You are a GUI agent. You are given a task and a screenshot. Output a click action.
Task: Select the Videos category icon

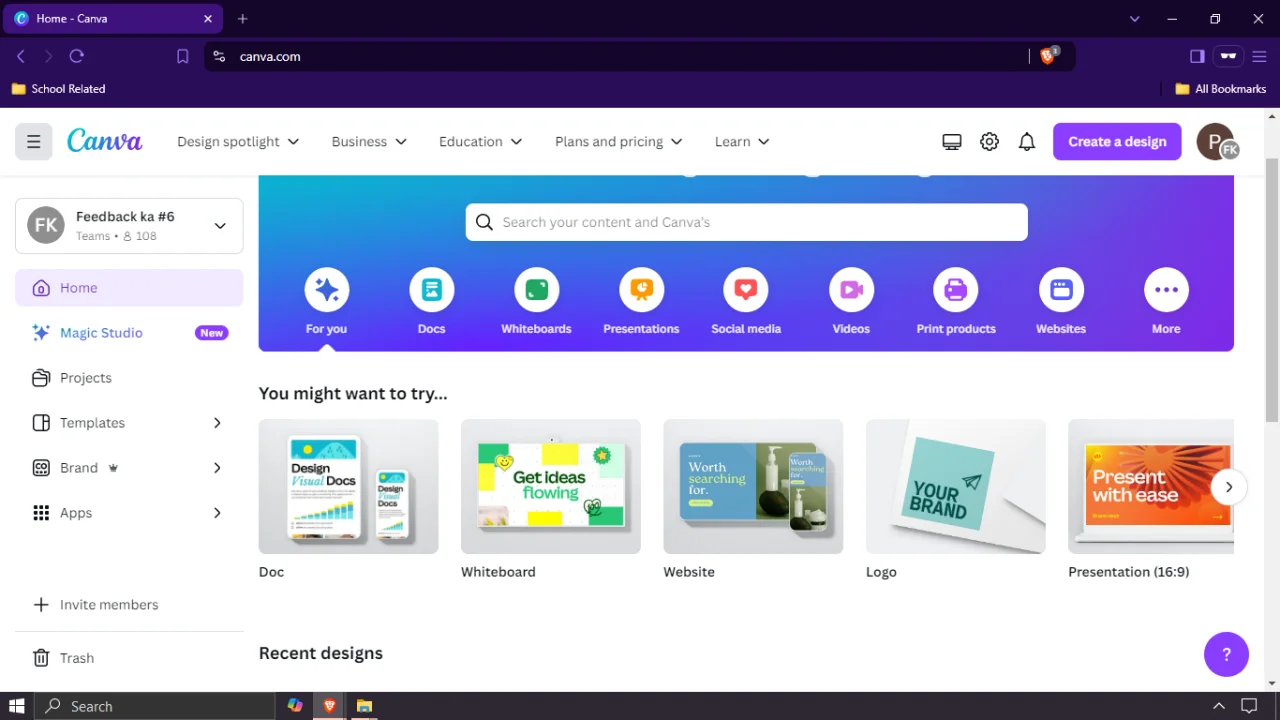coord(851,290)
